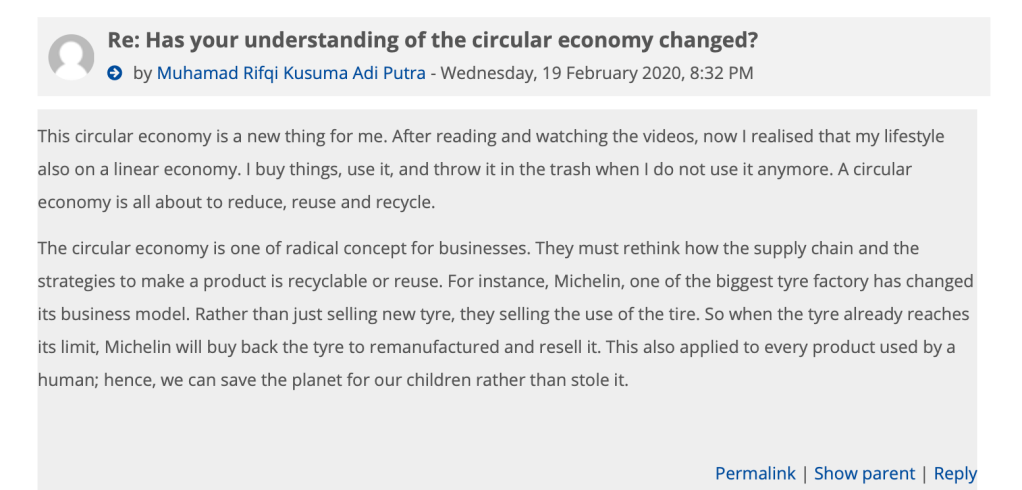Click the gray user avatar picture
This screenshot has height=490, width=1022.
pos(71,56)
